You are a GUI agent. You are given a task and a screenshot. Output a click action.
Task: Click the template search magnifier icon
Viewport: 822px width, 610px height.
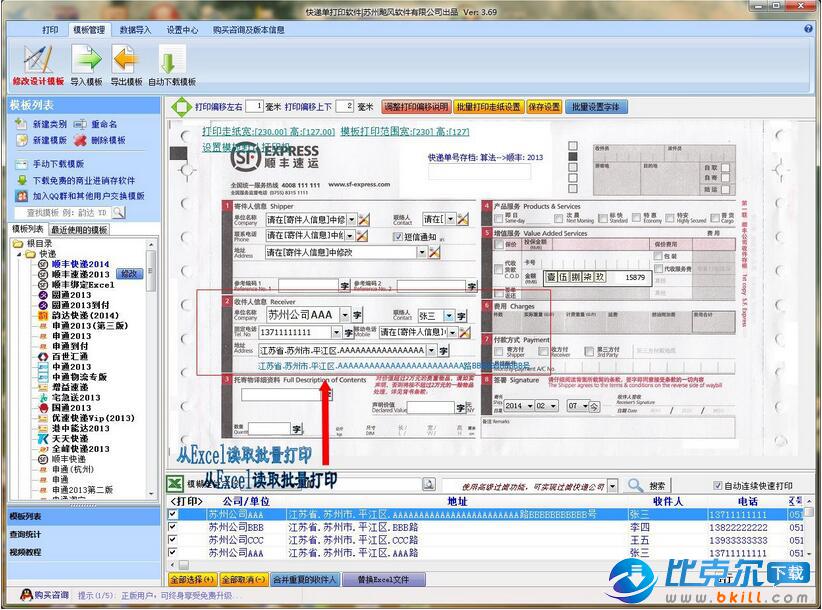pos(118,212)
